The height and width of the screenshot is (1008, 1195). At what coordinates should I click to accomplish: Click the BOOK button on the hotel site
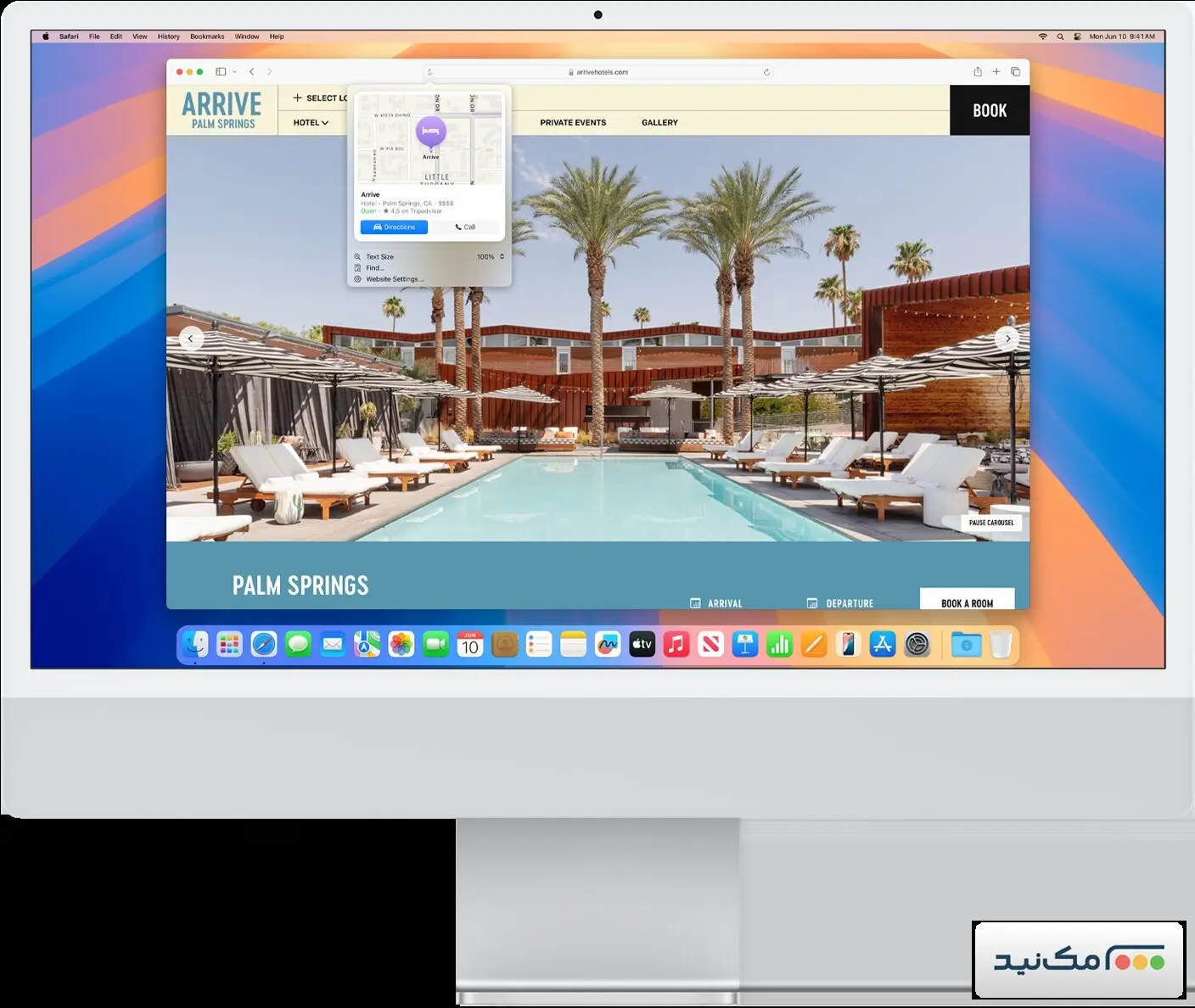989,110
